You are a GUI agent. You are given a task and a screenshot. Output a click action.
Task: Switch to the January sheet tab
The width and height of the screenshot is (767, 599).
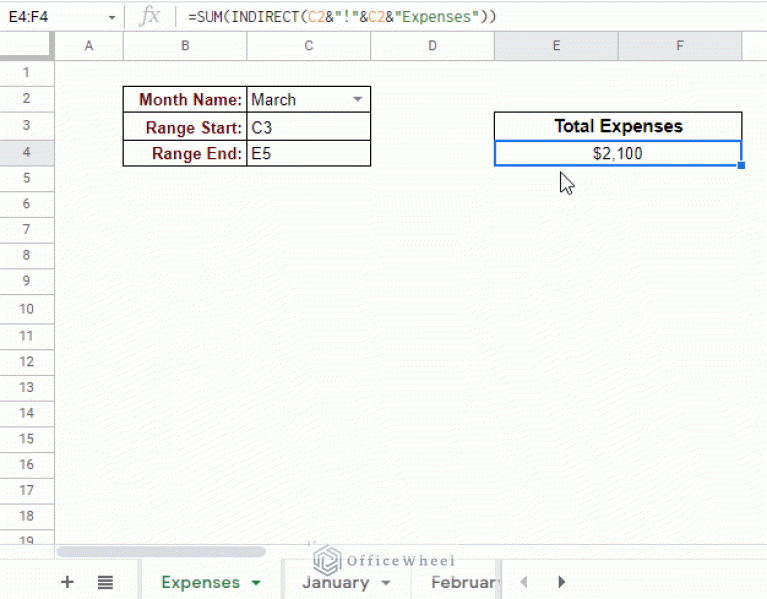(335, 582)
